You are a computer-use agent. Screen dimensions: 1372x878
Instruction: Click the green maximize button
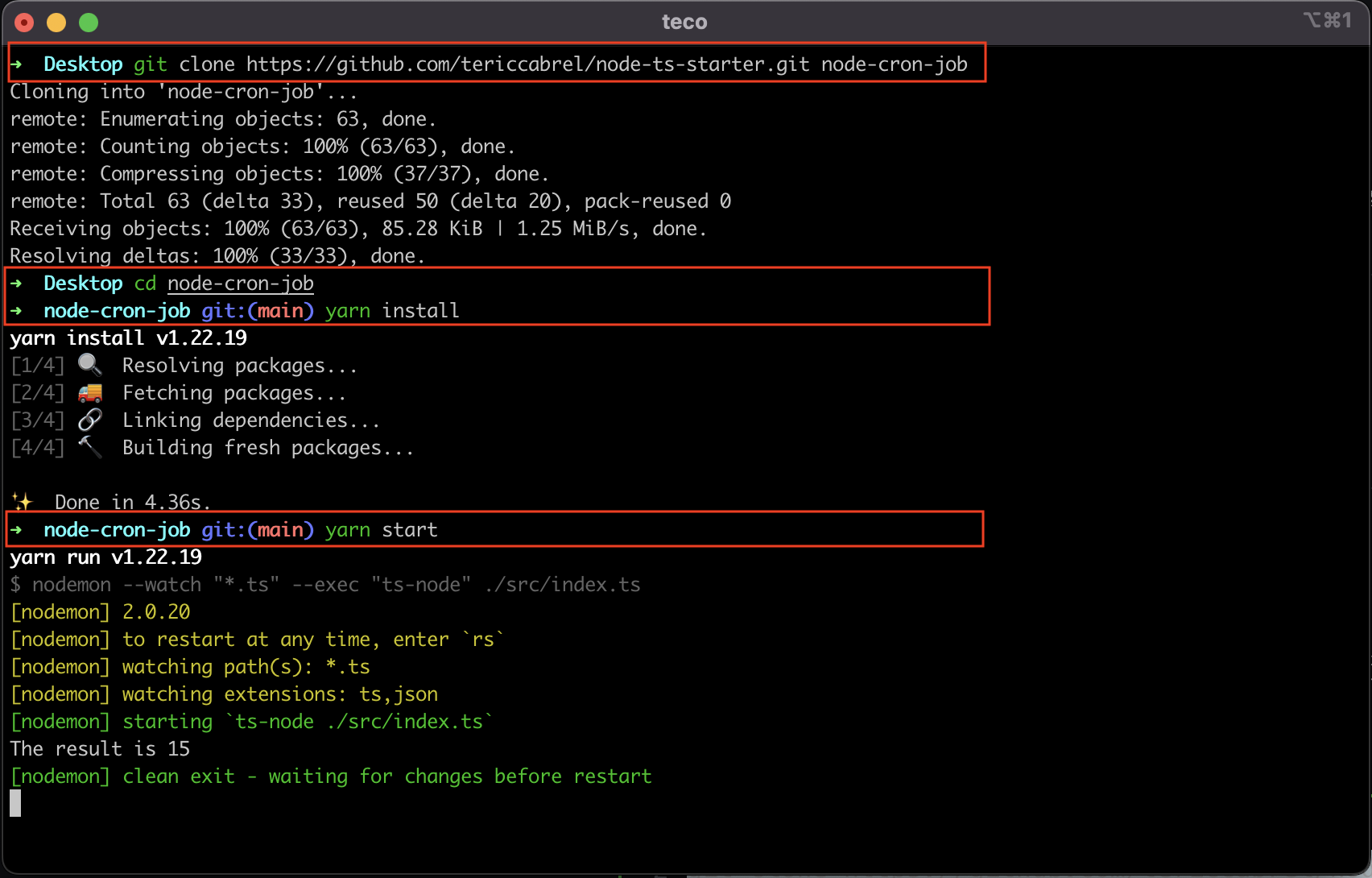89,23
